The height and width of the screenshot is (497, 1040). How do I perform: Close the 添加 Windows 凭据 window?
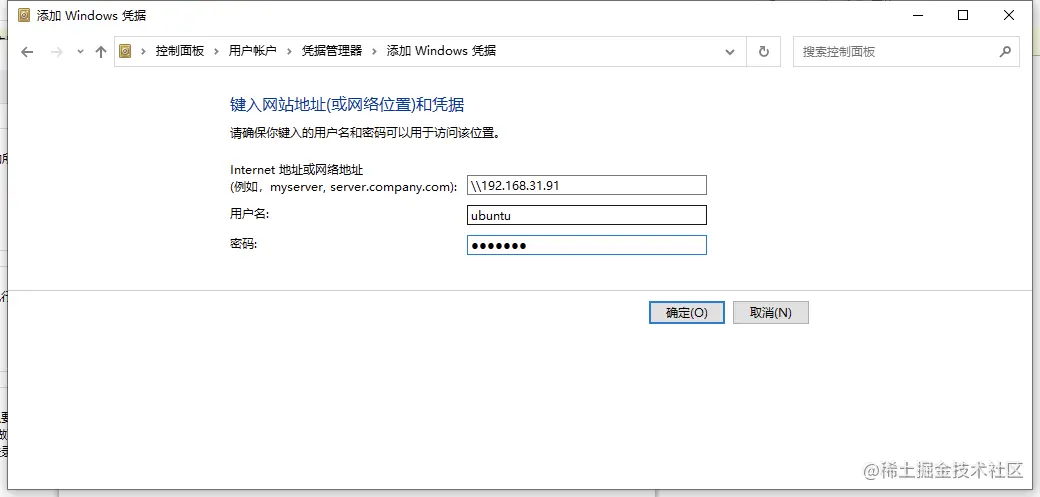pyautogui.click(x=1009, y=15)
